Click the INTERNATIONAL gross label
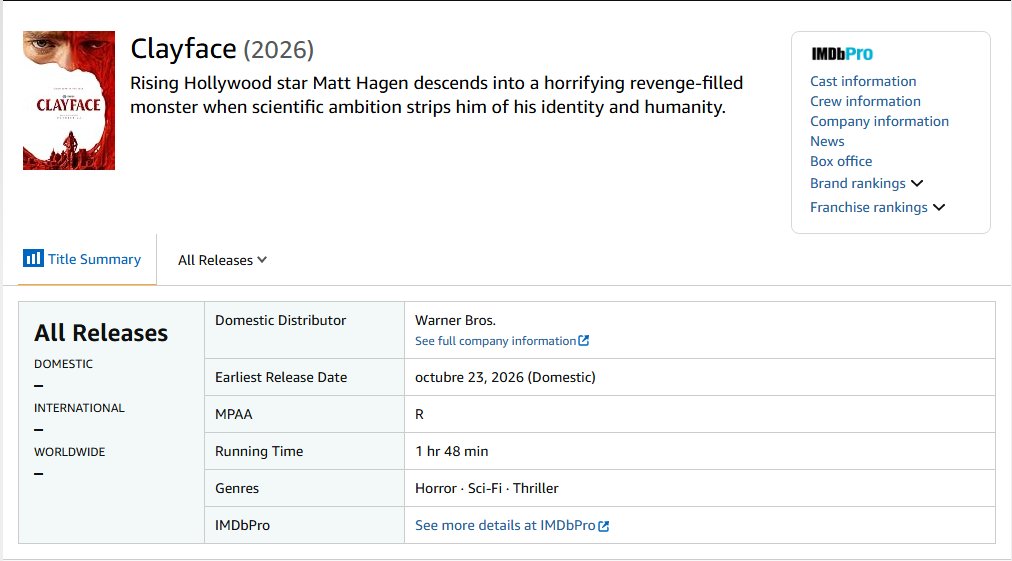The height and width of the screenshot is (561, 1012). click(x=79, y=408)
